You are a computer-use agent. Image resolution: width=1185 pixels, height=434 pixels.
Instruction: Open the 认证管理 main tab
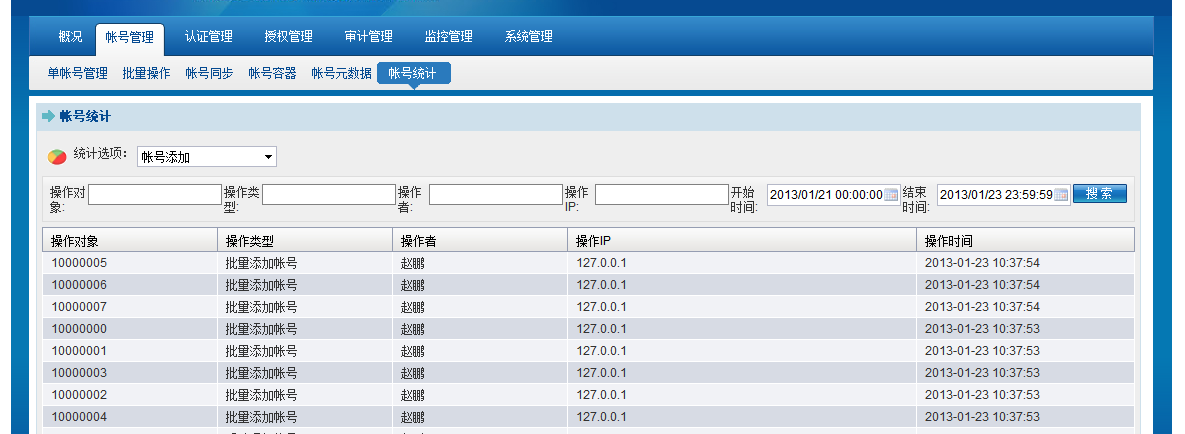pos(209,37)
